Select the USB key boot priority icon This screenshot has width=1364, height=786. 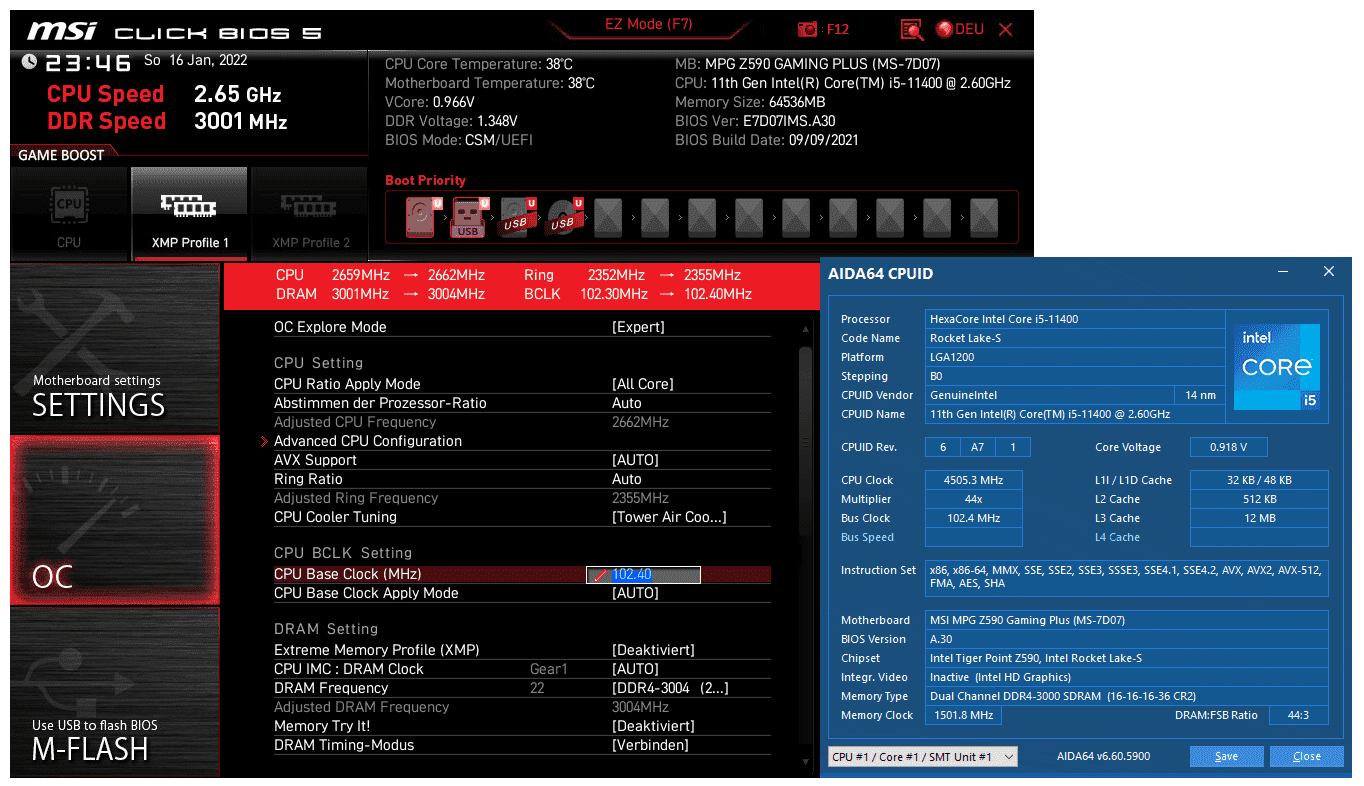(x=469, y=217)
